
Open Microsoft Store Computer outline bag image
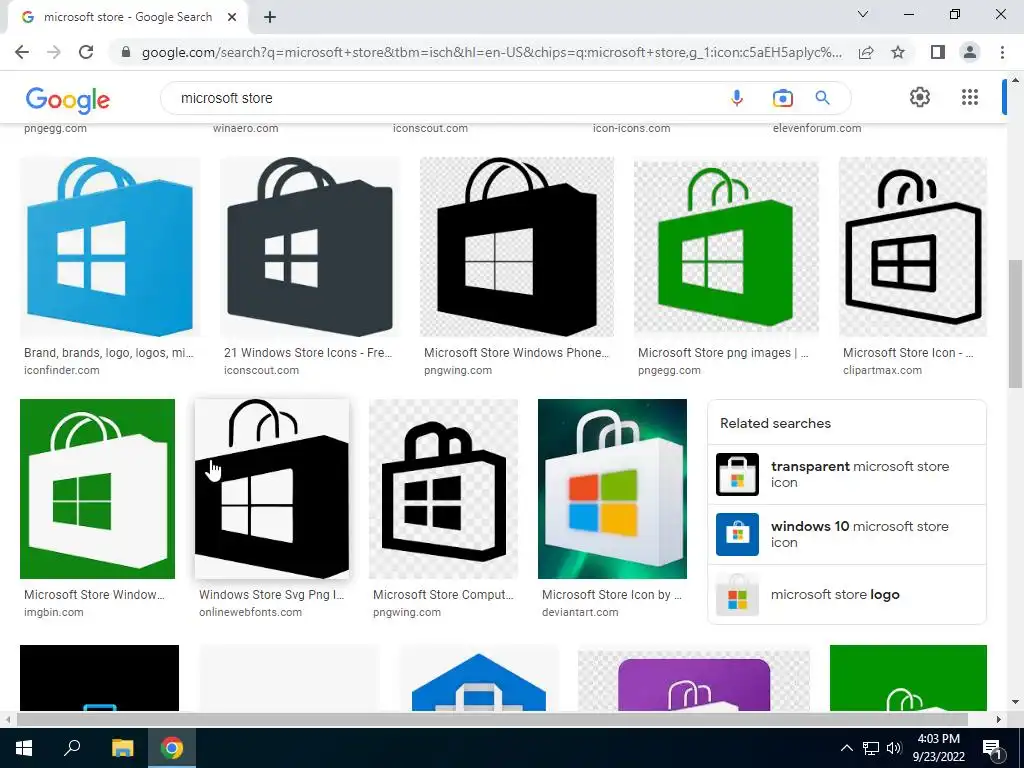443,488
